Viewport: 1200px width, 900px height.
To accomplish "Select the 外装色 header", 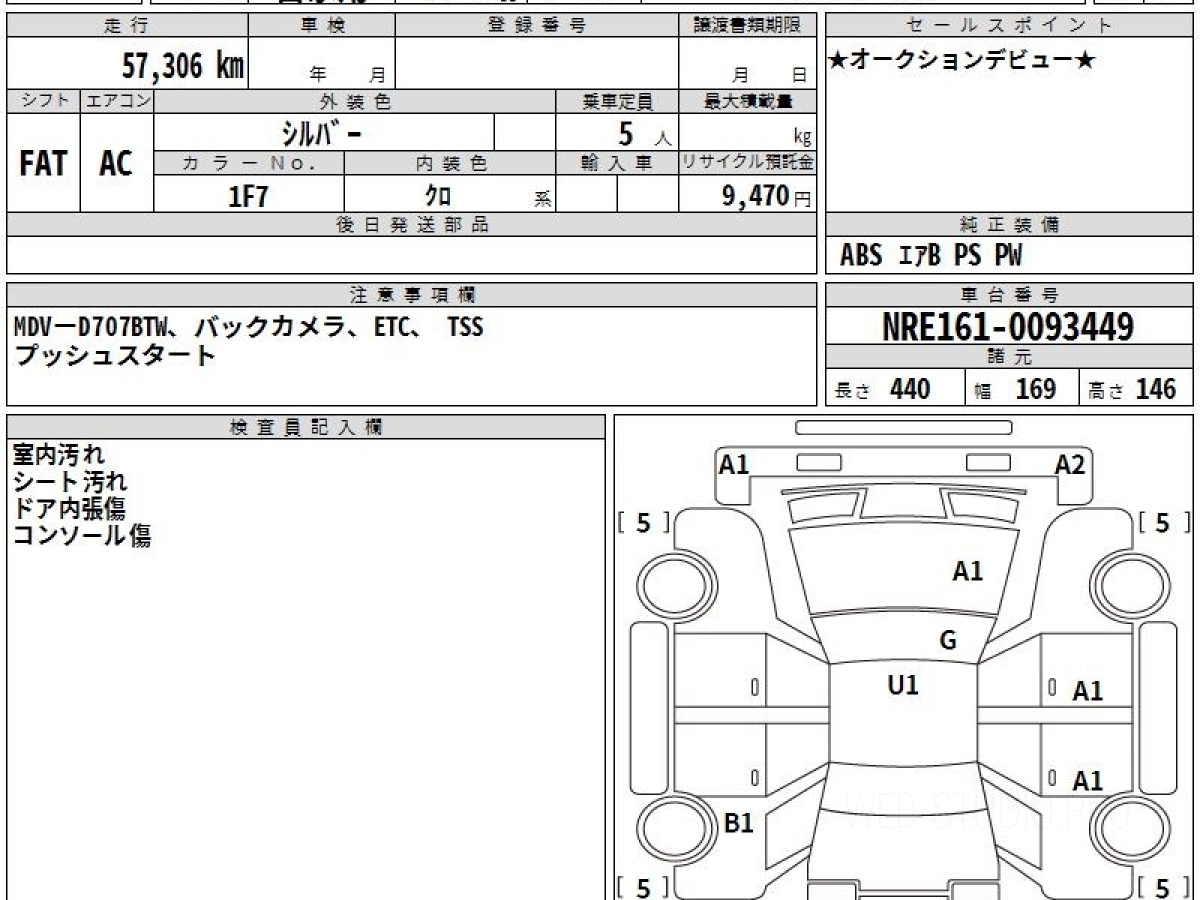I will click(355, 101).
